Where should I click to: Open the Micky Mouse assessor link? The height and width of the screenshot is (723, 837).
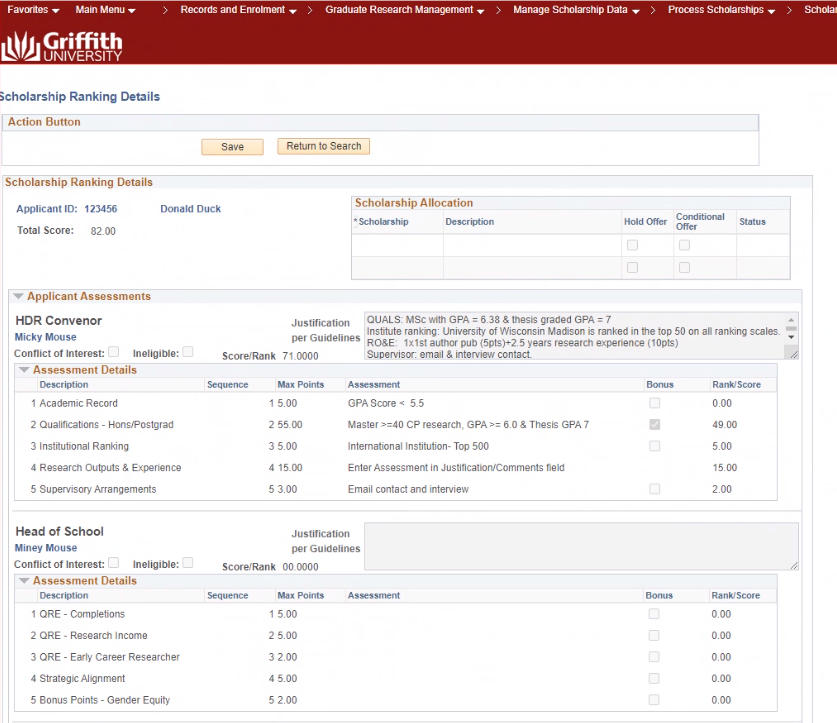[45, 338]
